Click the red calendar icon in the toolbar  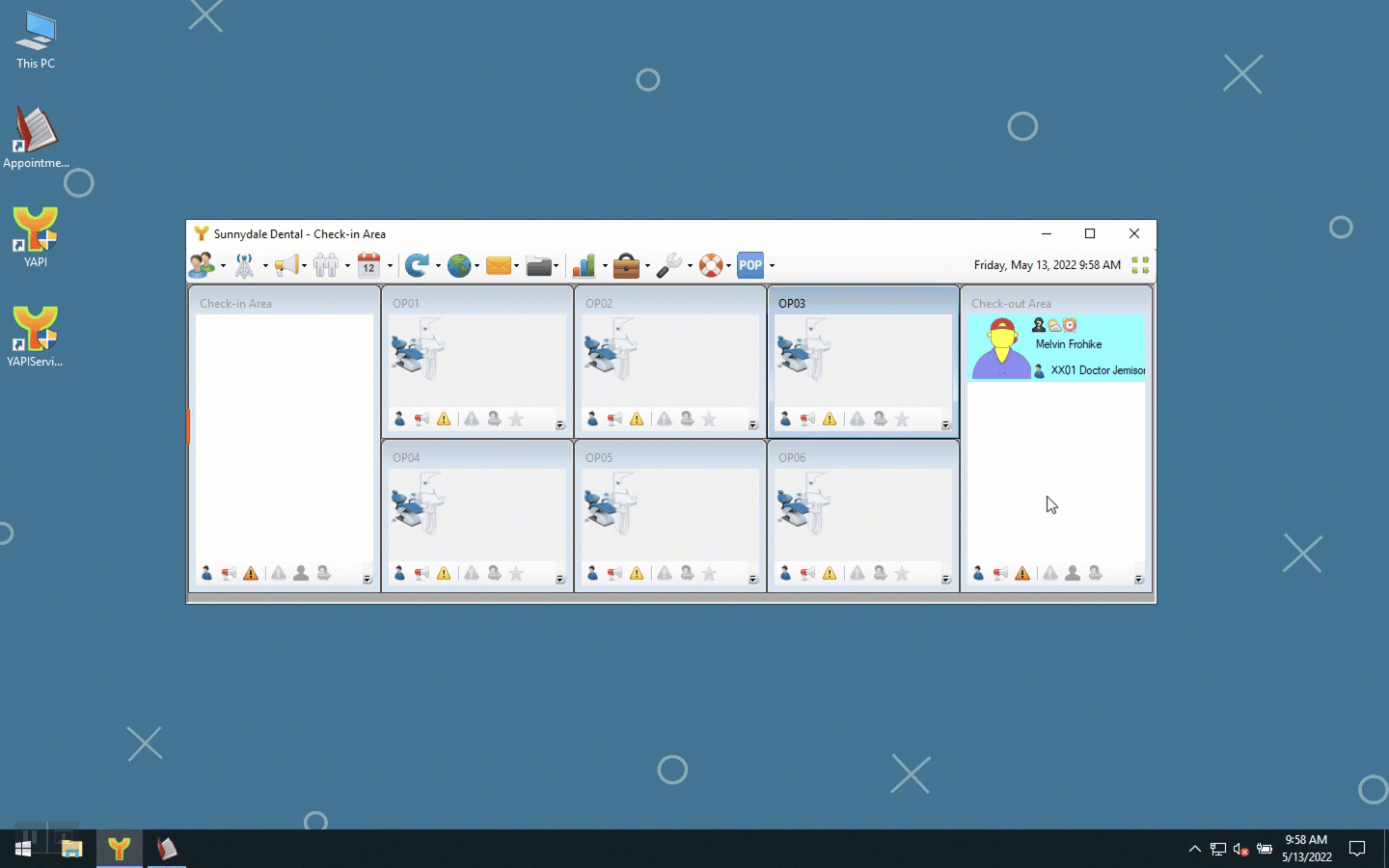tap(368, 265)
